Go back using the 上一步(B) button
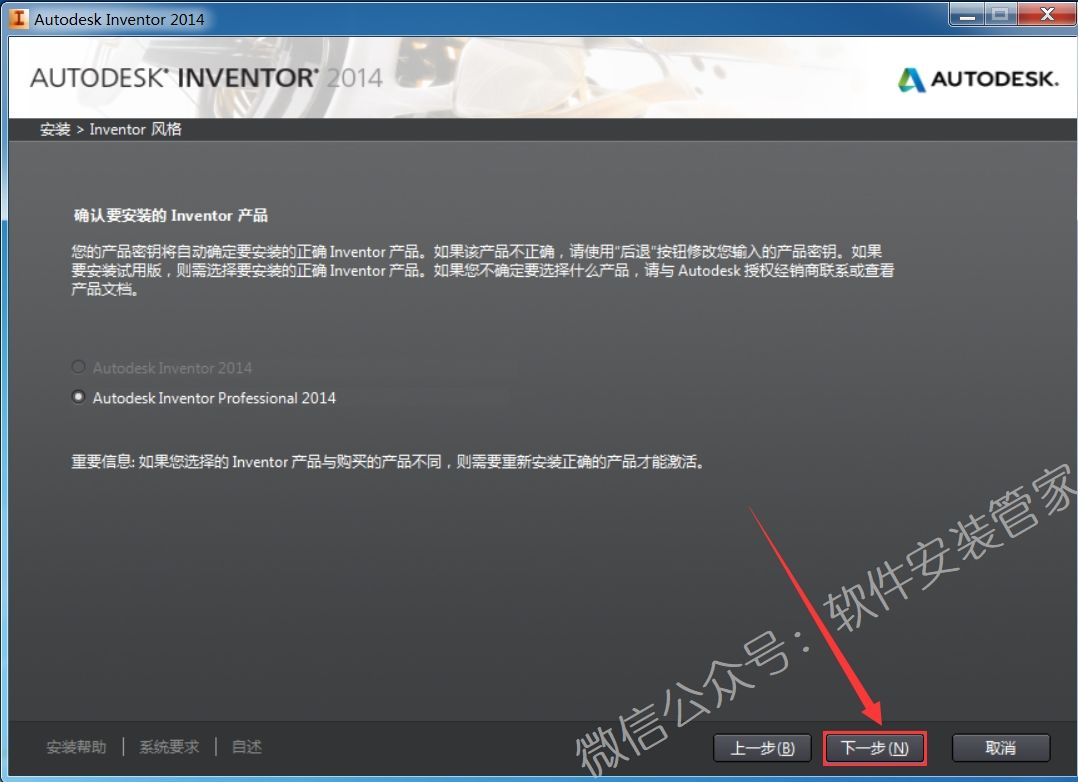 (x=761, y=747)
